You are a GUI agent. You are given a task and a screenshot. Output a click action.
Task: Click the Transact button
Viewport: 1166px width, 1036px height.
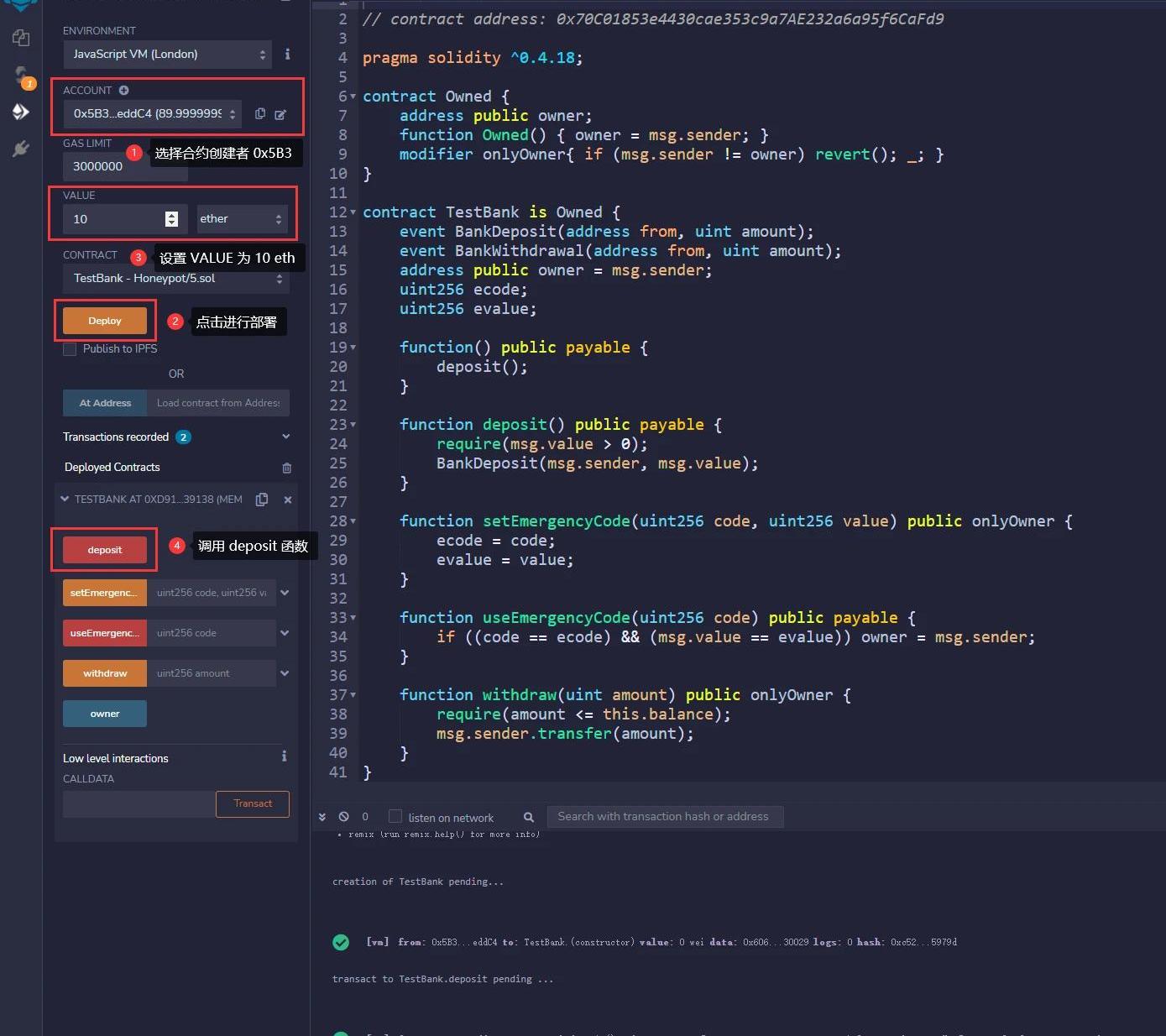point(253,803)
